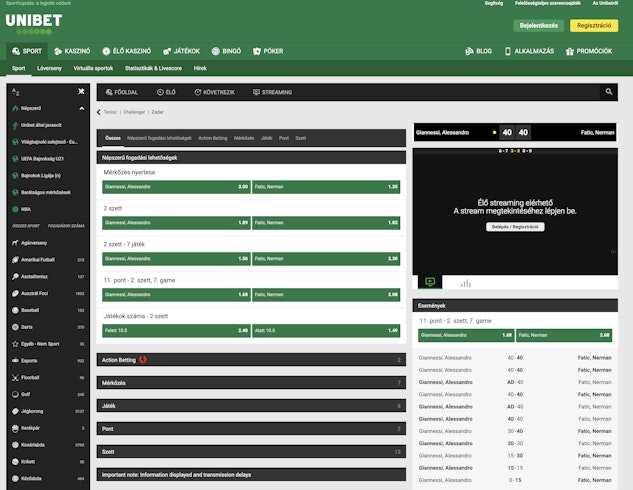Click the Baseball icon in sidebar
Viewport: 633px width, 490px height.
[x=15, y=310]
